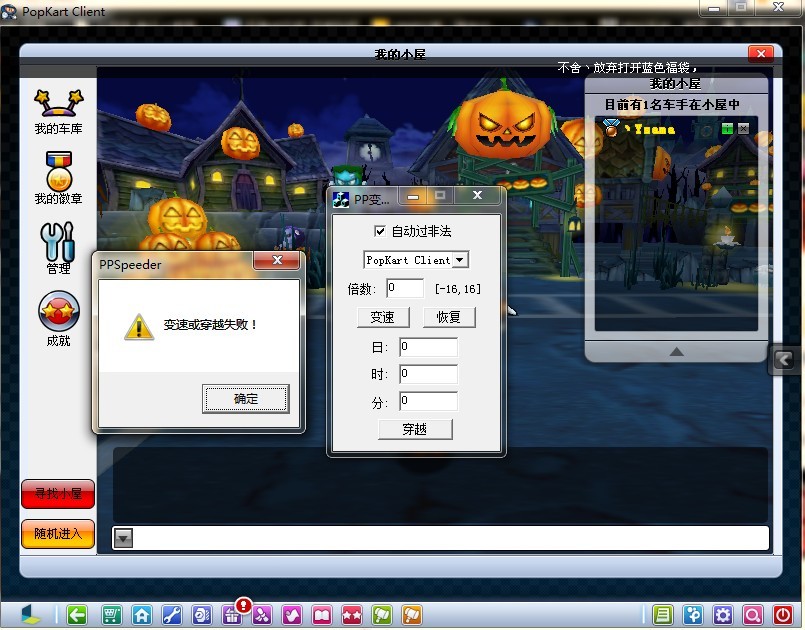Open 我的徽章 (My Badges) medal icon
The width and height of the screenshot is (805, 630).
click(58, 178)
